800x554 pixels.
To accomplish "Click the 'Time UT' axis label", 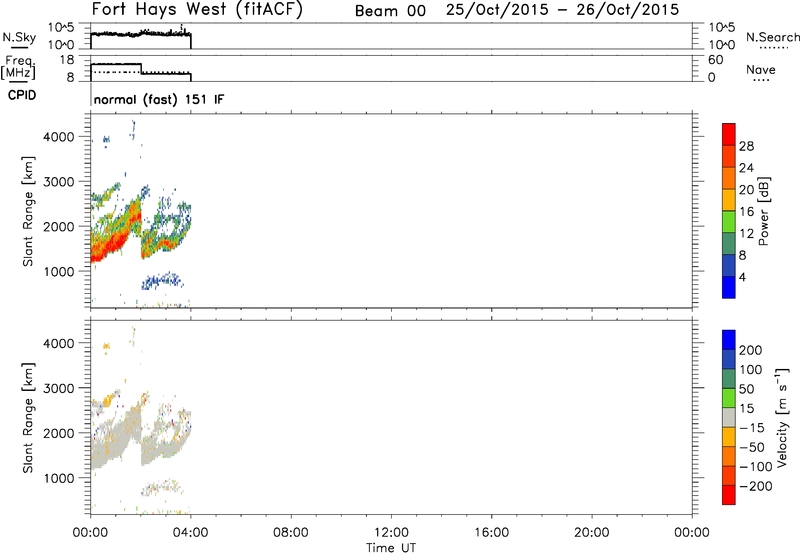I will point(391,548).
